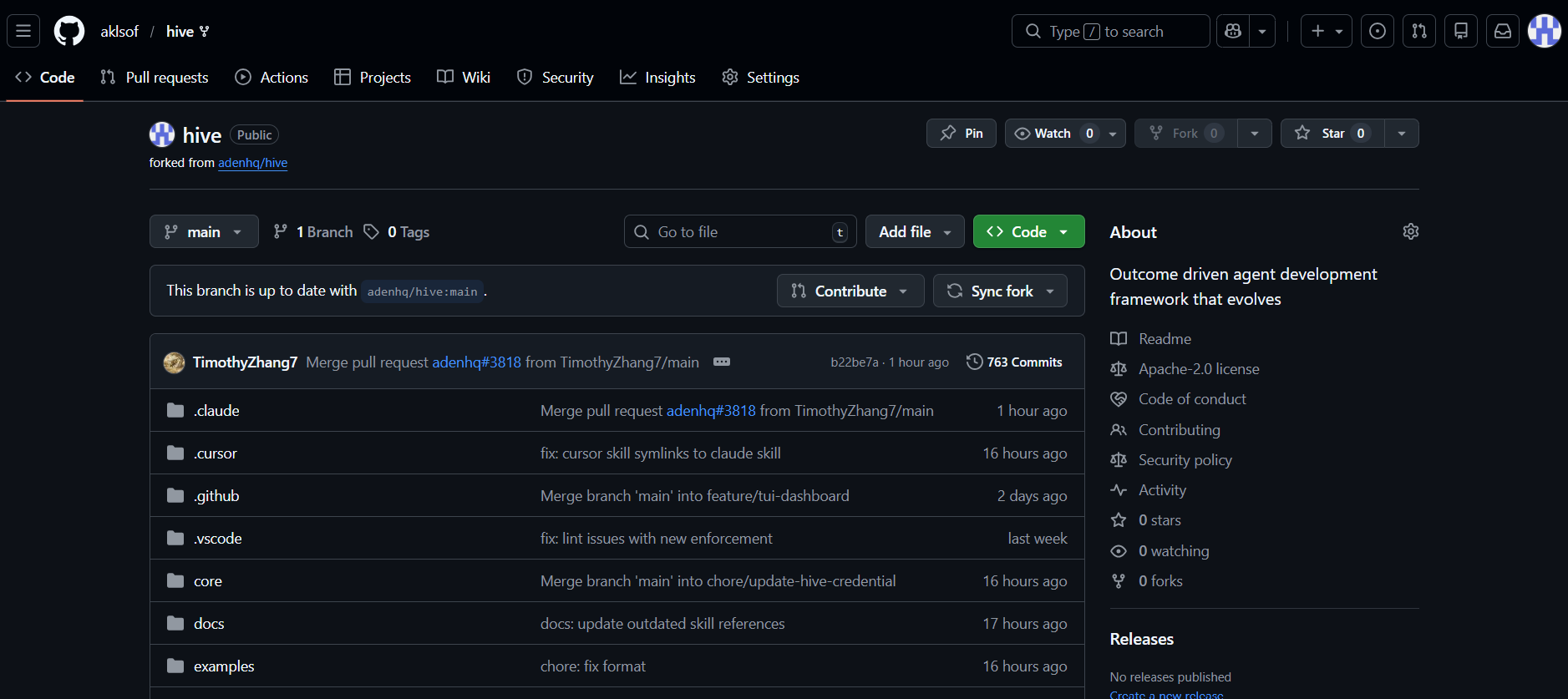
Task: Open commit 'fix: cursor skill symlinks to claude skill'
Action: coord(661,453)
